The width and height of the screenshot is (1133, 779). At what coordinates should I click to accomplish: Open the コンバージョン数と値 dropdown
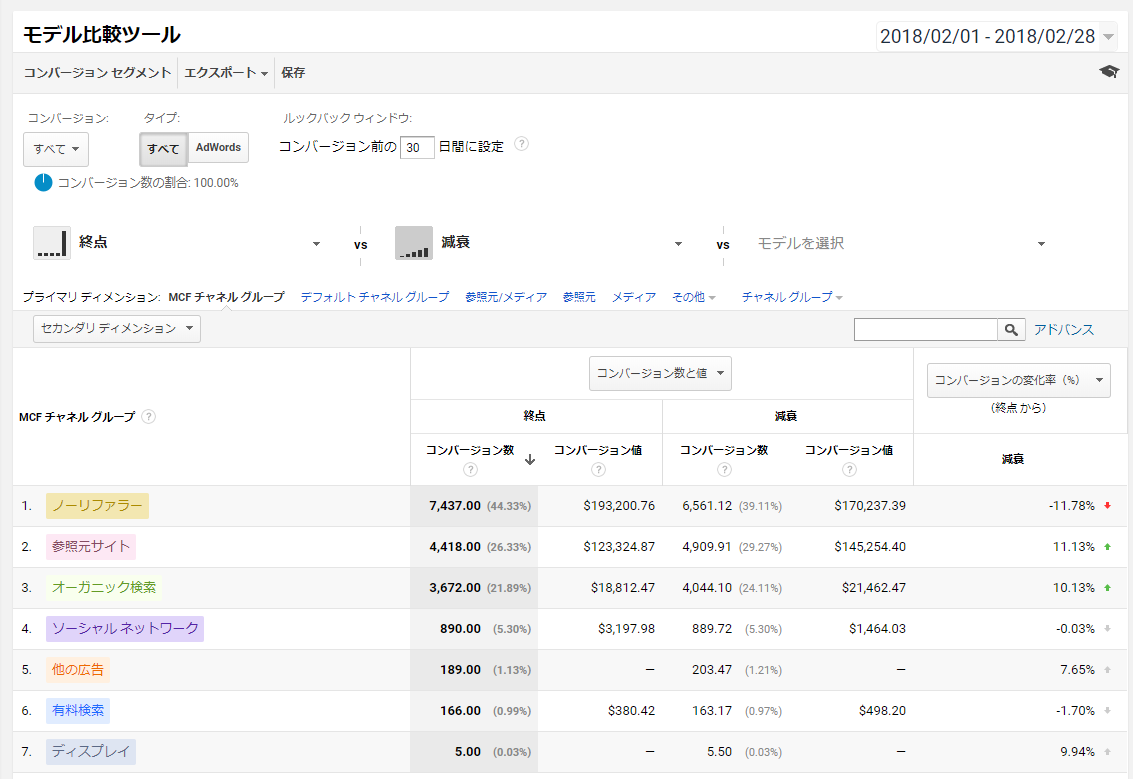click(x=660, y=373)
